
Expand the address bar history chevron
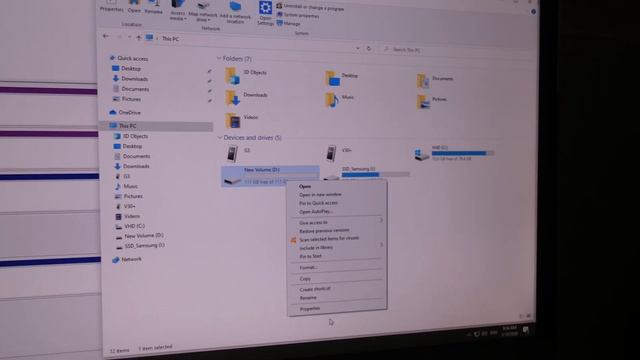[358, 48]
